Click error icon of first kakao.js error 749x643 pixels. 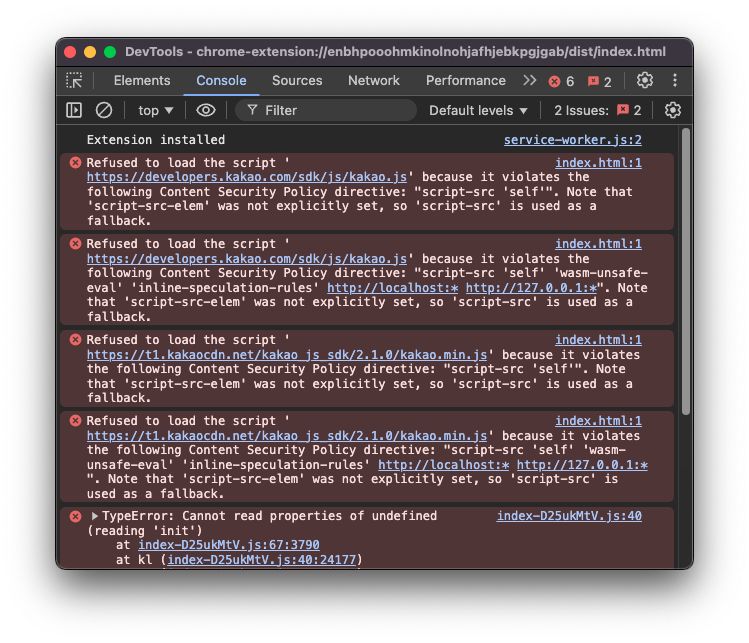pyautogui.click(x=75, y=163)
